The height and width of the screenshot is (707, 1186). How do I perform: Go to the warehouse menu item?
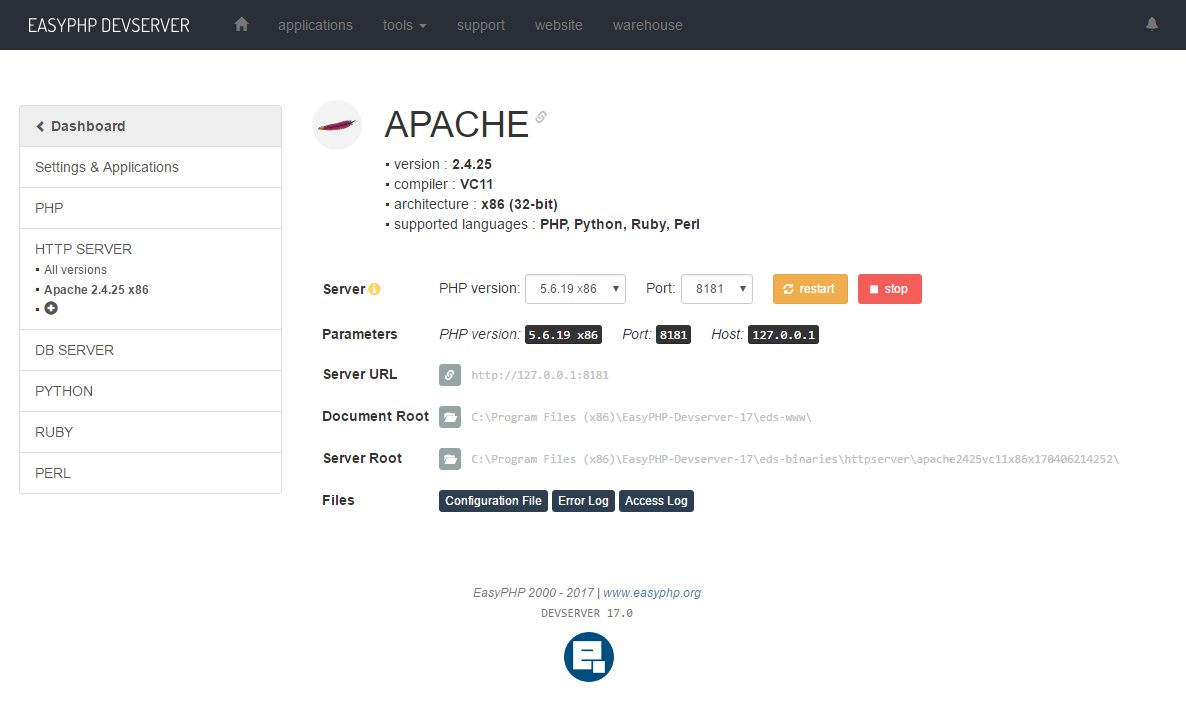coord(647,24)
